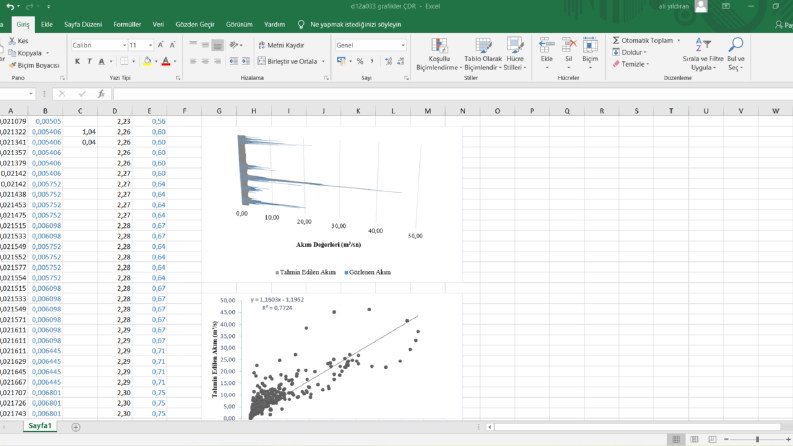The width and height of the screenshot is (793, 446).
Task: Open the Doldur fill dropdown
Action: coord(630,52)
